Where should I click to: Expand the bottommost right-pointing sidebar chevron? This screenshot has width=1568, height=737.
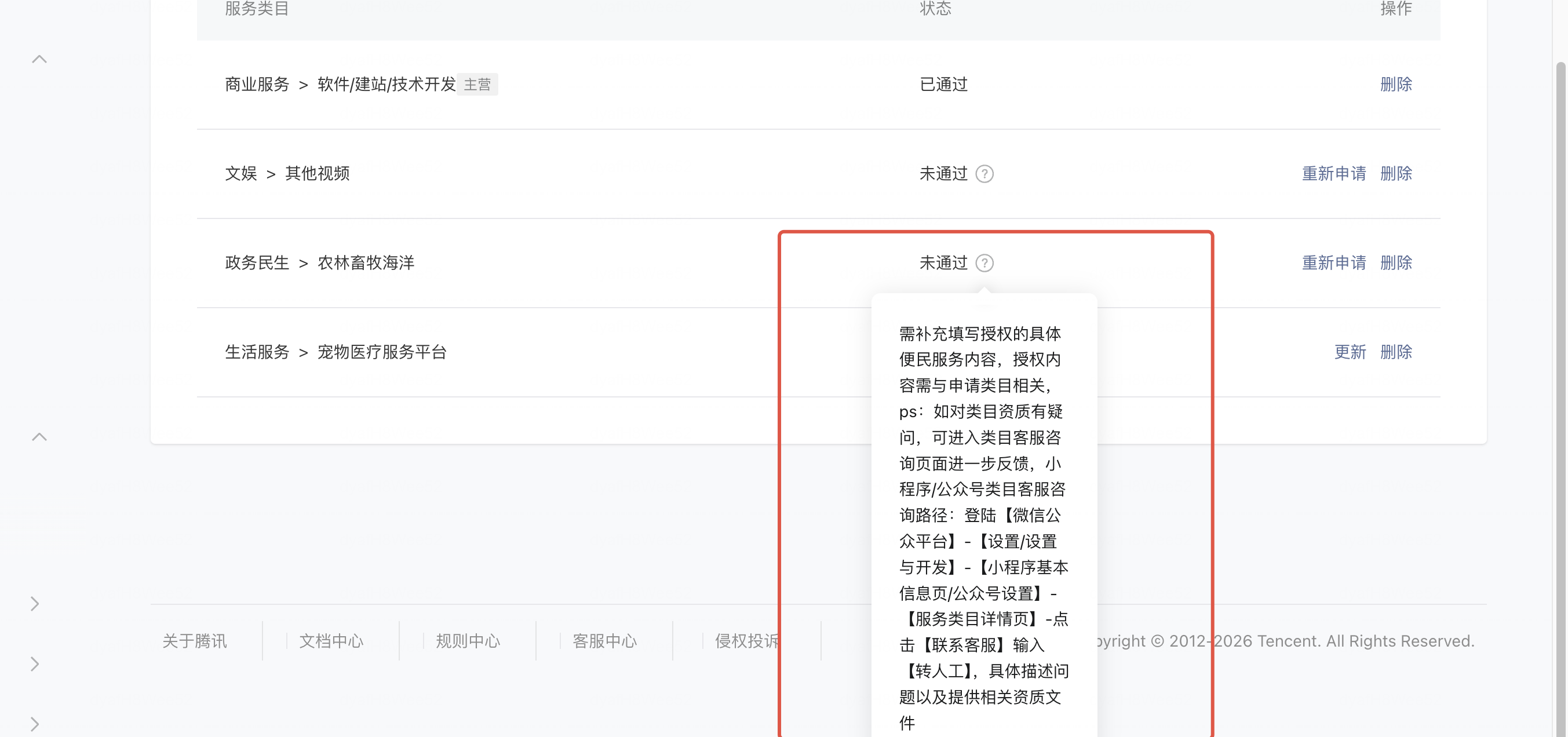tap(35, 724)
